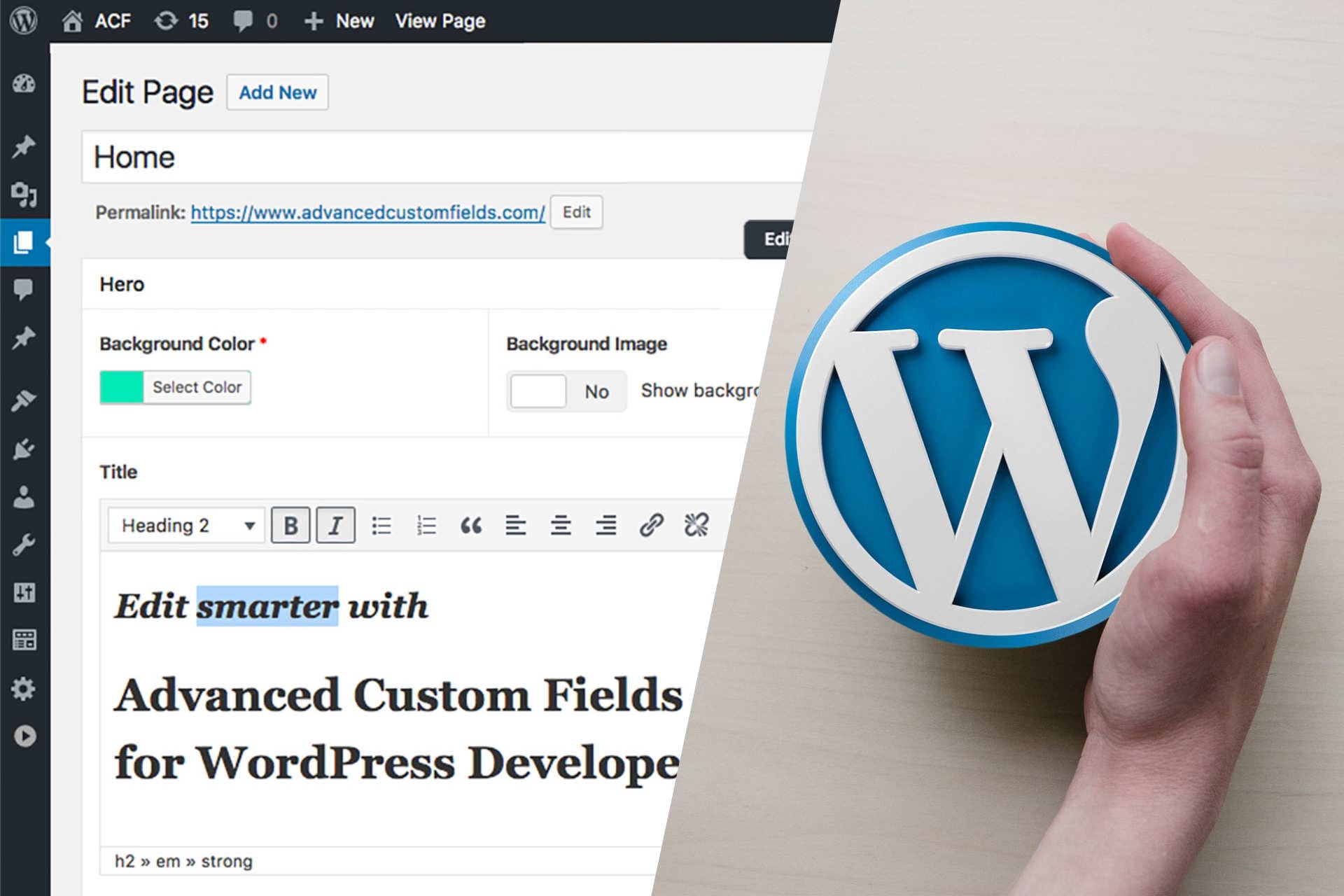Image resolution: width=1344 pixels, height=896 pixels.
Task: Insert a numbered list
Action: pyautogui.click(x=426, y=525)
